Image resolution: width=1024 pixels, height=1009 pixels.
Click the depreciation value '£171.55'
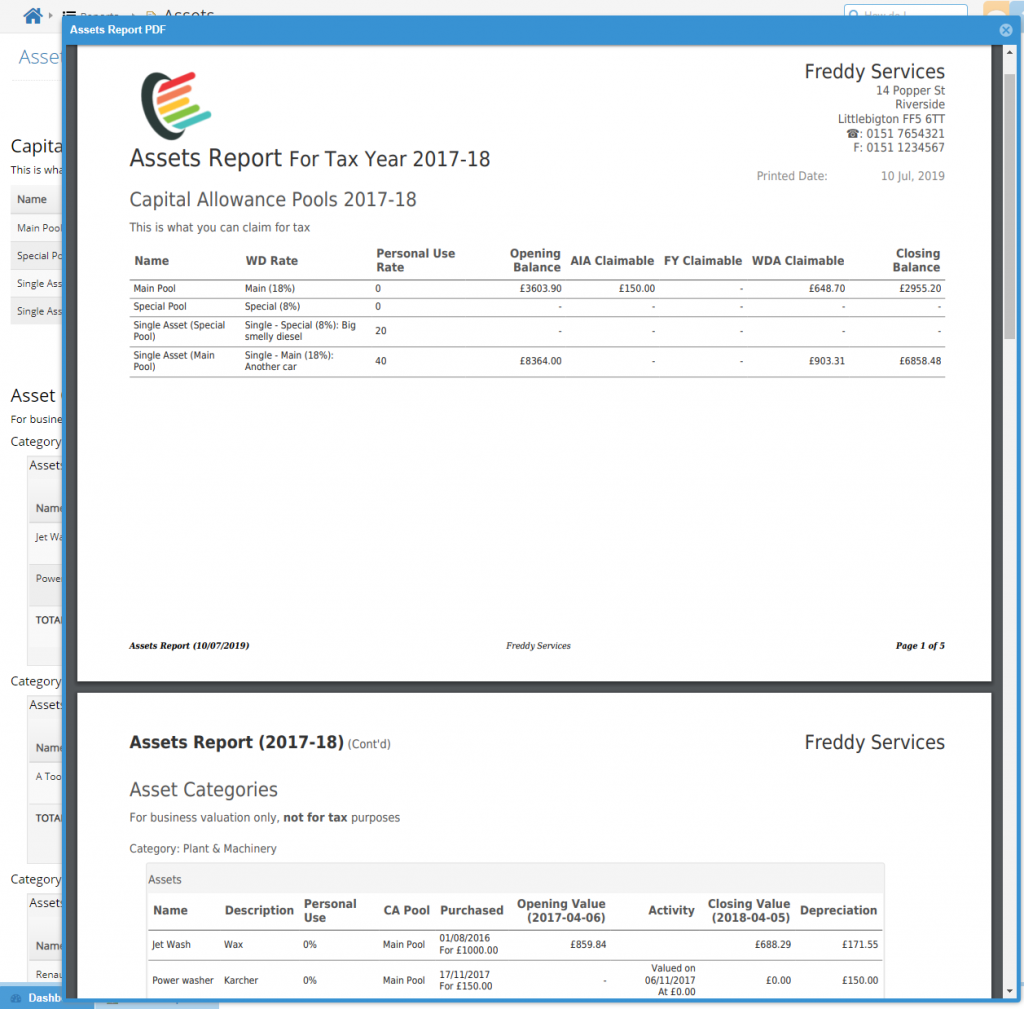pyautogui.click(x=859, y=944)
